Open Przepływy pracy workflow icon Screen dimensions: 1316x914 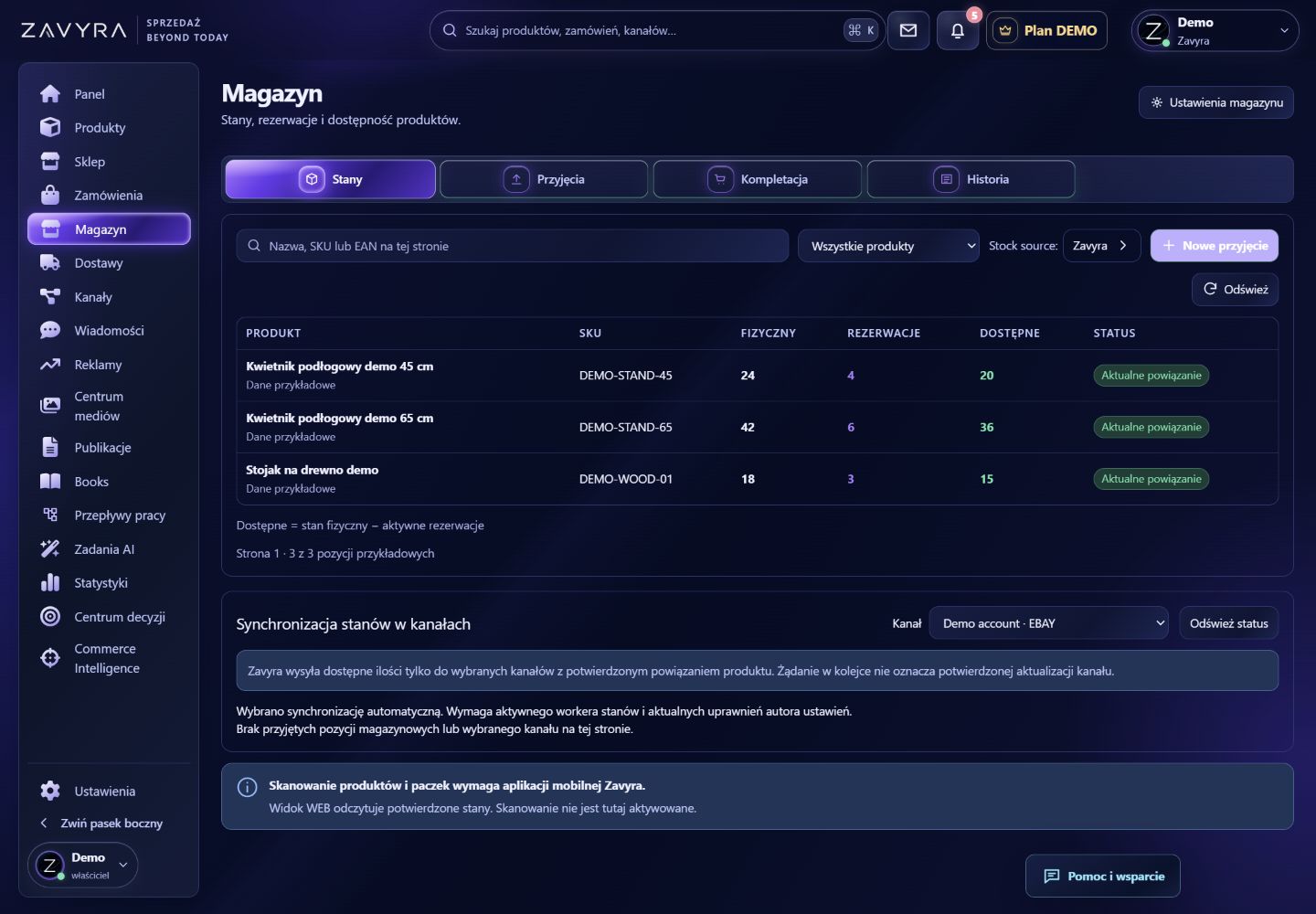(50, 515)
